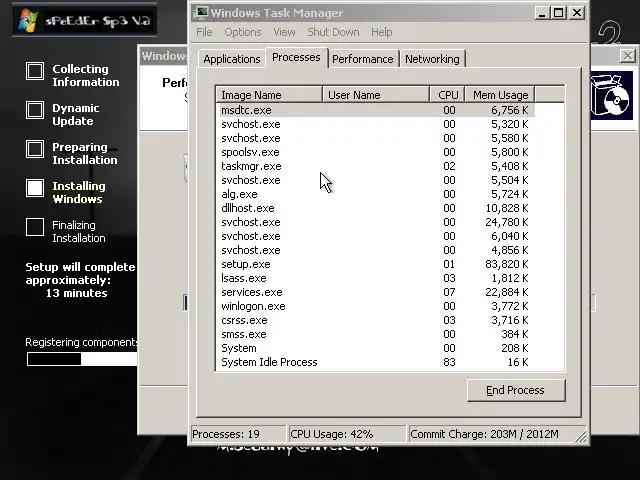Click the Task Manager title bar icon
Image resolution: width=640 pixels, height=480 pixels.
click(200, 13)
